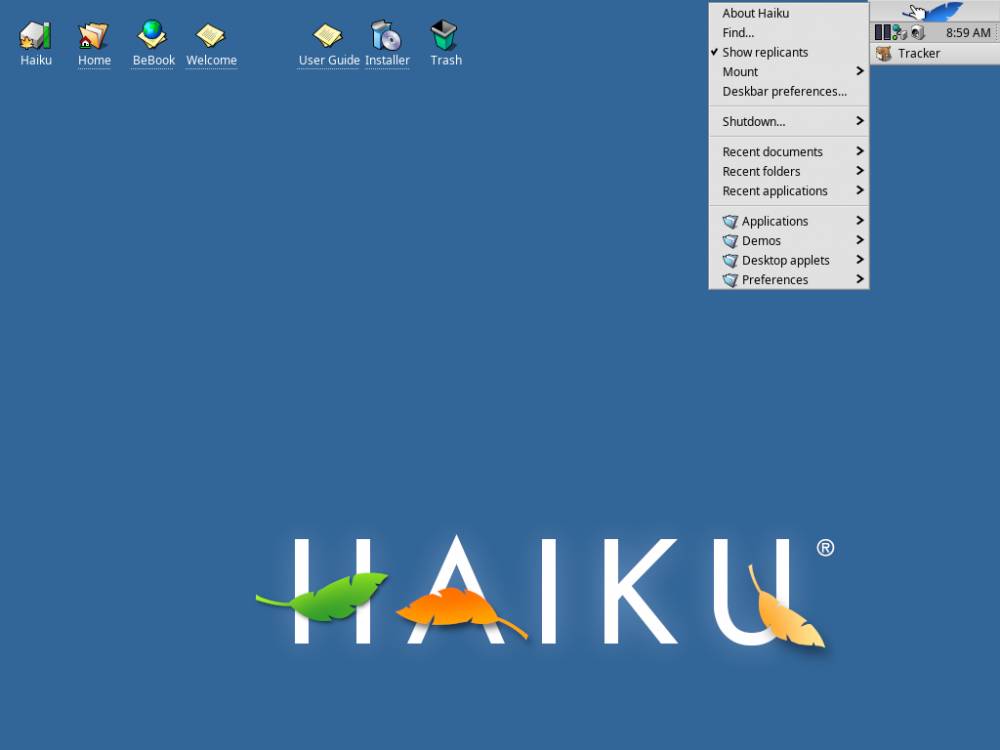Open the network status tray icon
The width and height of the screenshot is (1000, 750).
(x=899, y=33)
